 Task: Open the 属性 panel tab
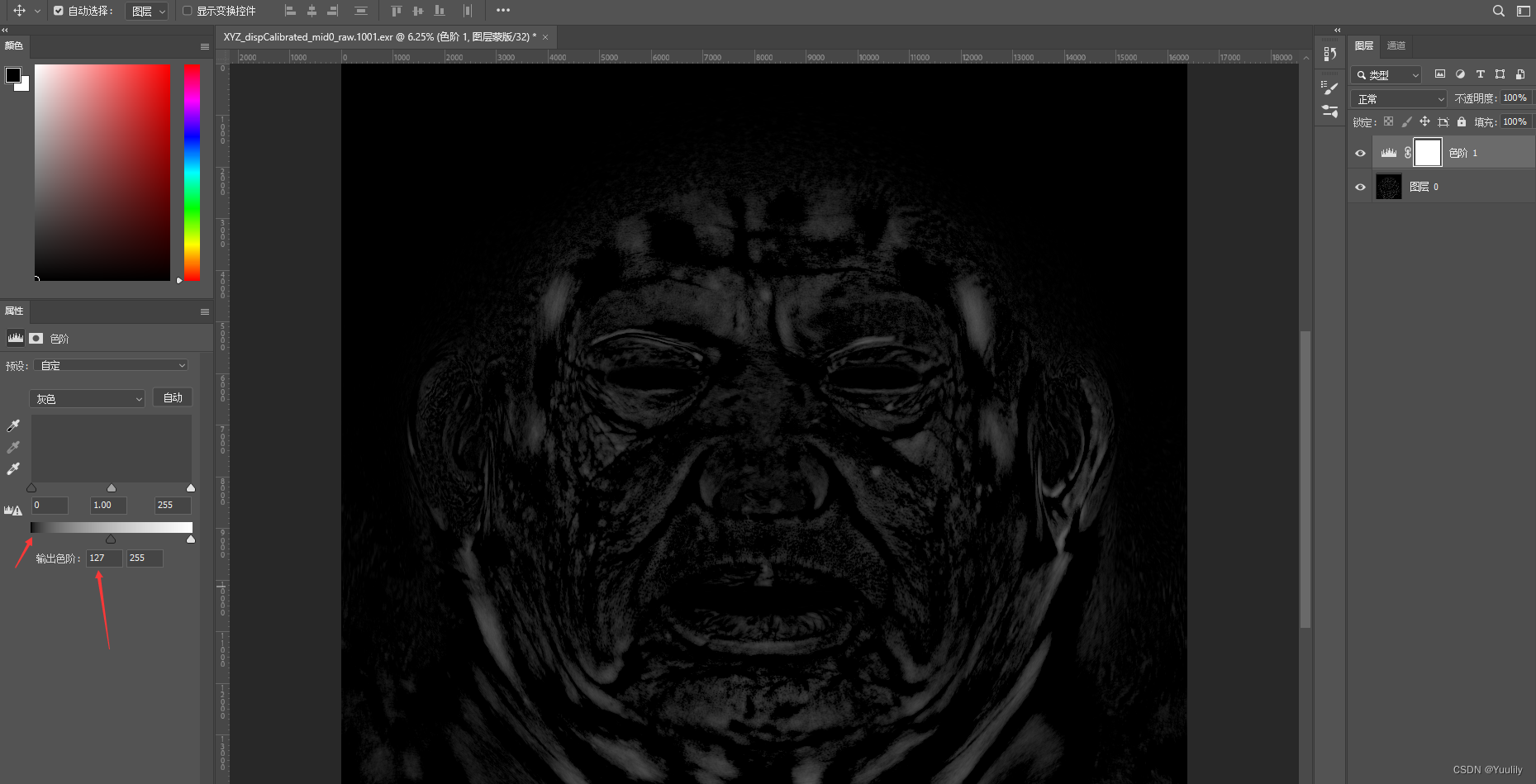pyautogui.click(x=14, y=311)
